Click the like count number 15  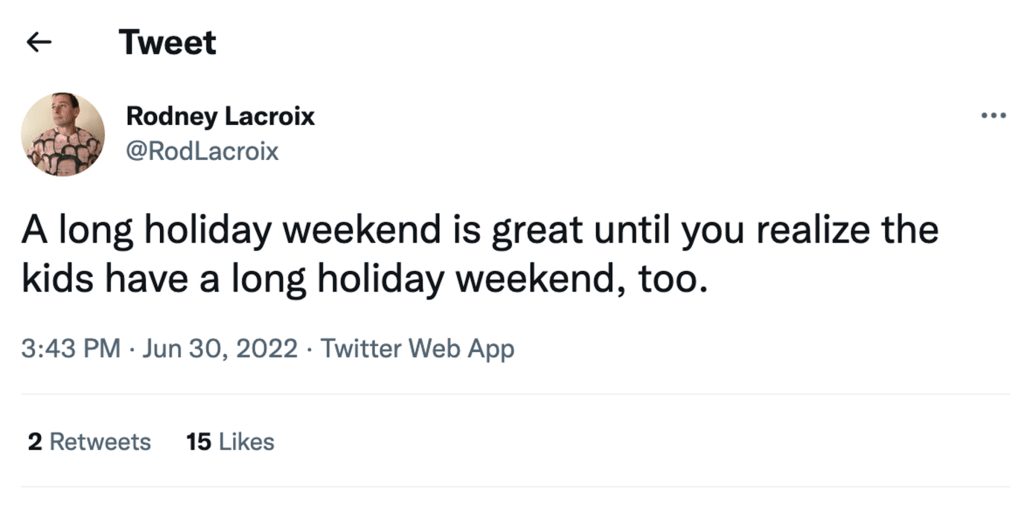point(199,441)
